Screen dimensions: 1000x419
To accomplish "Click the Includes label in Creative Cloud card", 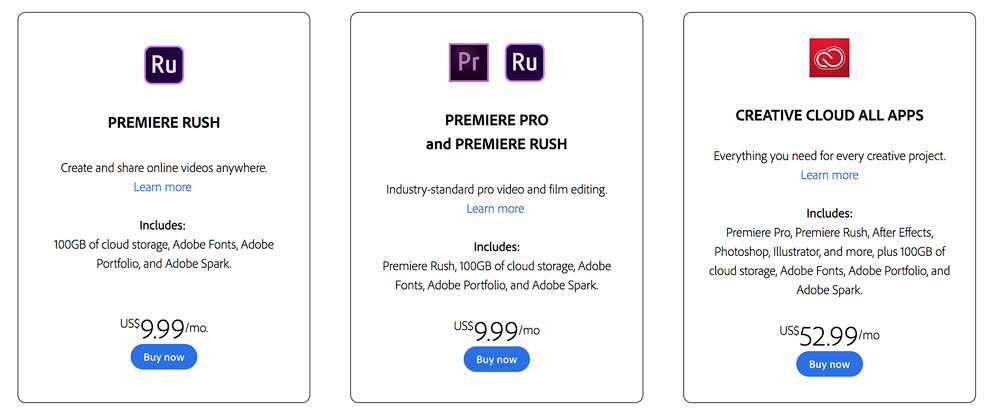I will [829, 213].
